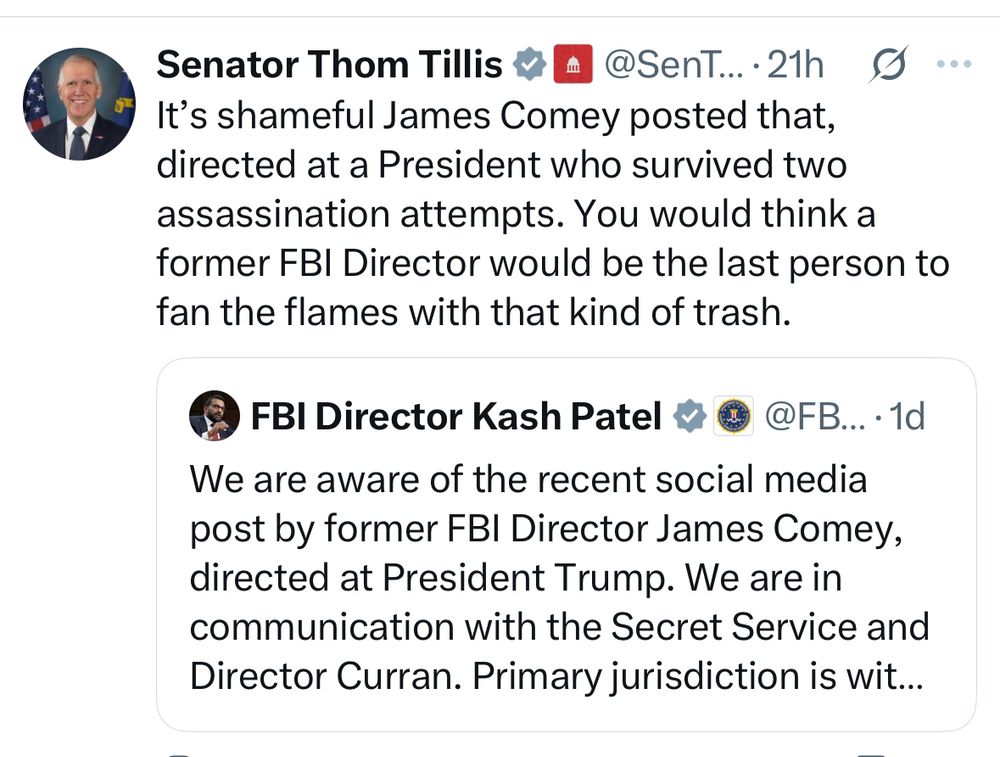This screenshot has height=757, width=1000.
Task: Click the 1d timestamp on quoted post
Action: [x=907, y=416]
